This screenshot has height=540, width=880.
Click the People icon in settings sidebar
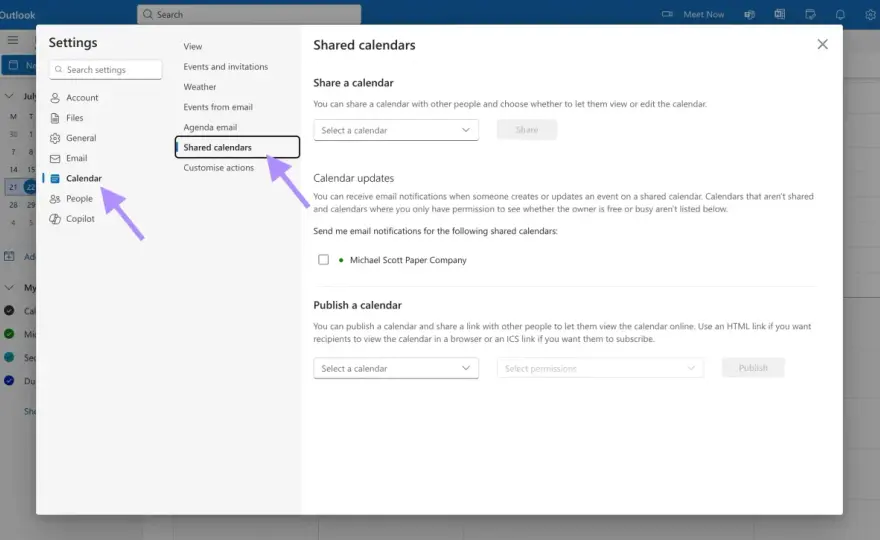pyautogui.click(x=55, y=199)
